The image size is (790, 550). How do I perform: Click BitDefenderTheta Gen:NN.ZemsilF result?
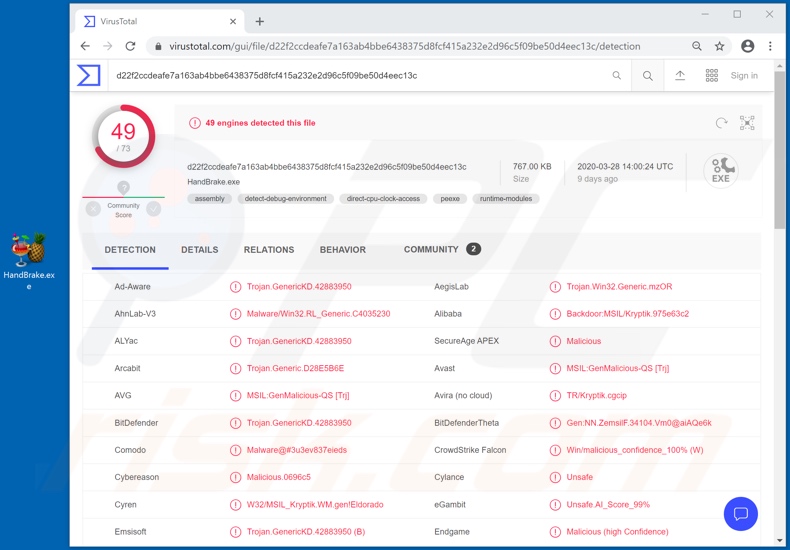click(639, 423)
